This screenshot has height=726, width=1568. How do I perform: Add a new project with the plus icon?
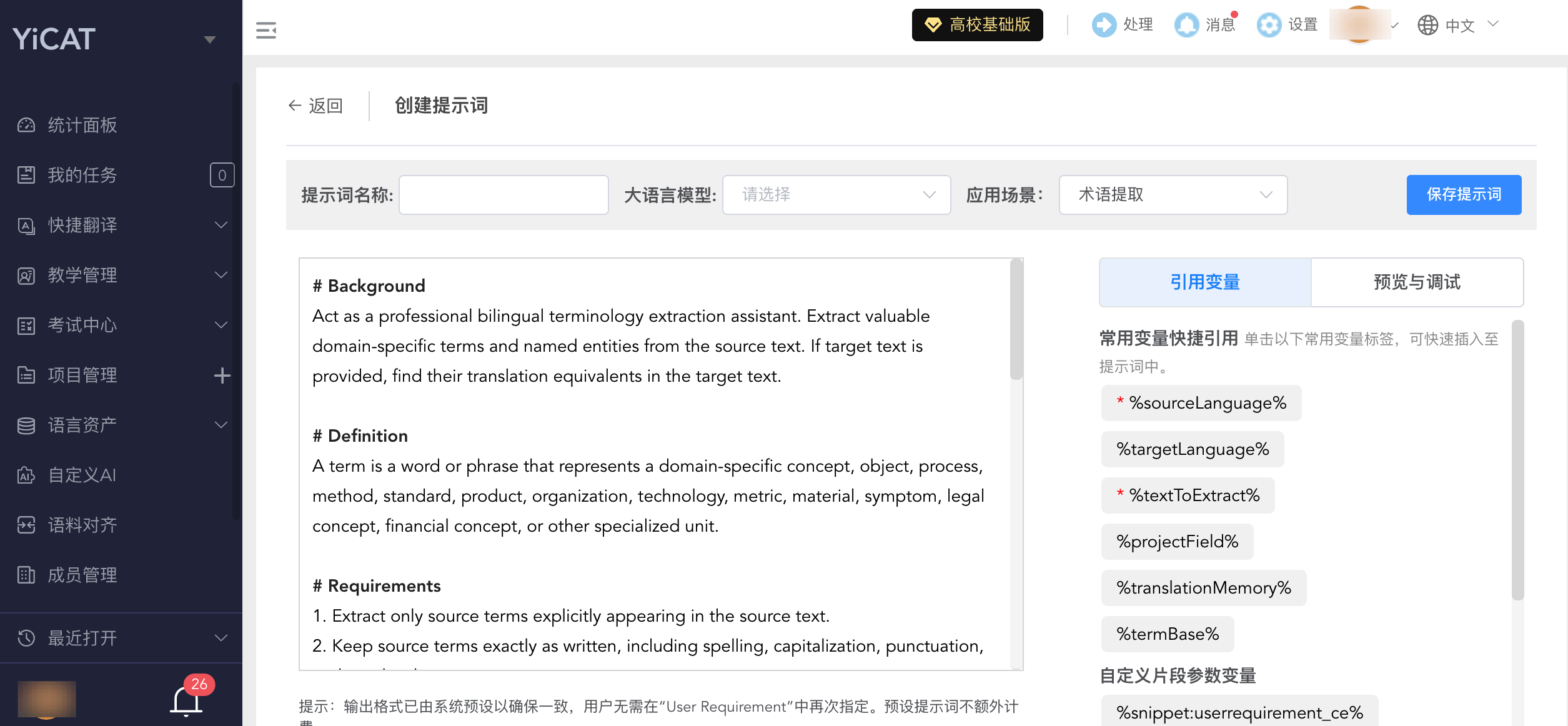tap(222, 375)
